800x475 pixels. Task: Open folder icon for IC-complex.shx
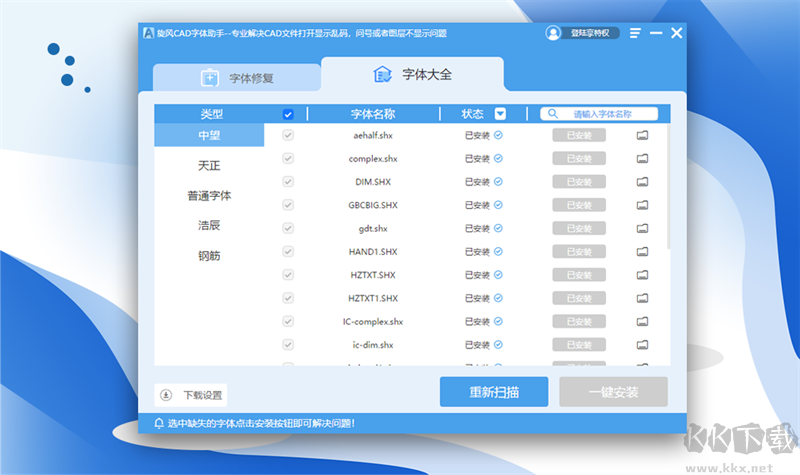point(642,321)
